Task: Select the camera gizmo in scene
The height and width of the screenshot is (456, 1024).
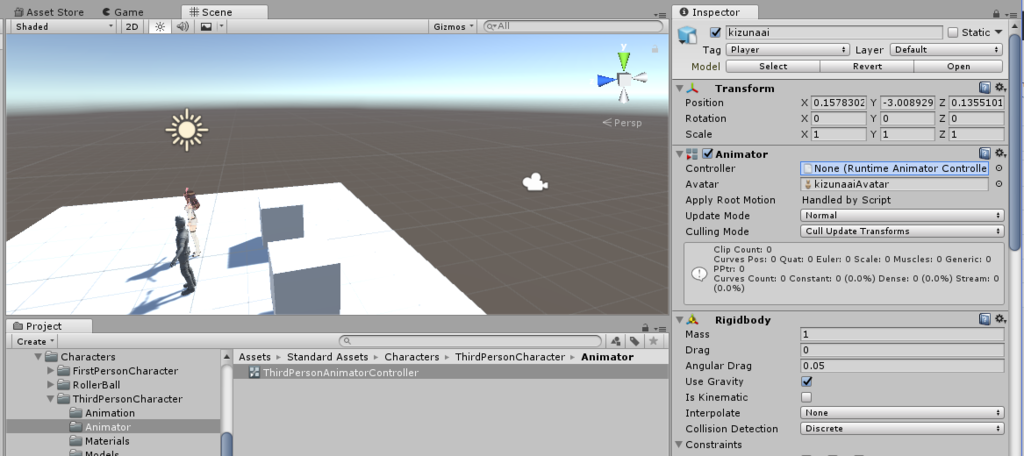Action: (x=536, y=182)
